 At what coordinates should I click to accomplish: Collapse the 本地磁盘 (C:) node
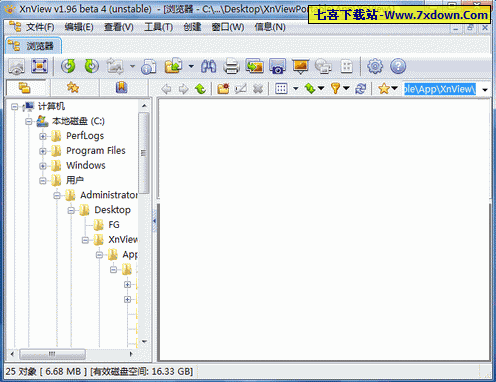click(29, 121)
